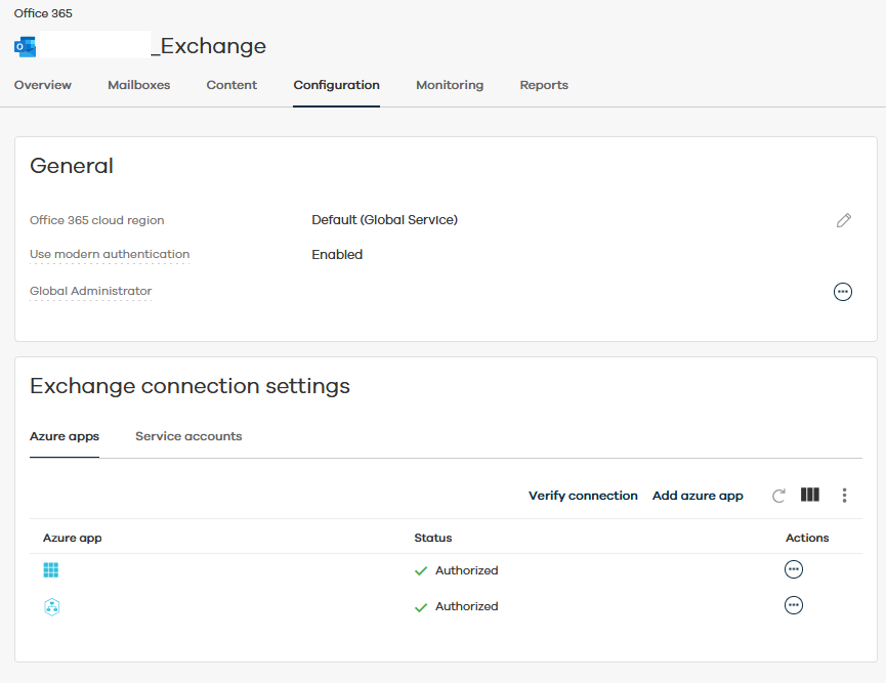Click the Outlook Exchange app icon

pyautogui.click(x=25, y=46)
